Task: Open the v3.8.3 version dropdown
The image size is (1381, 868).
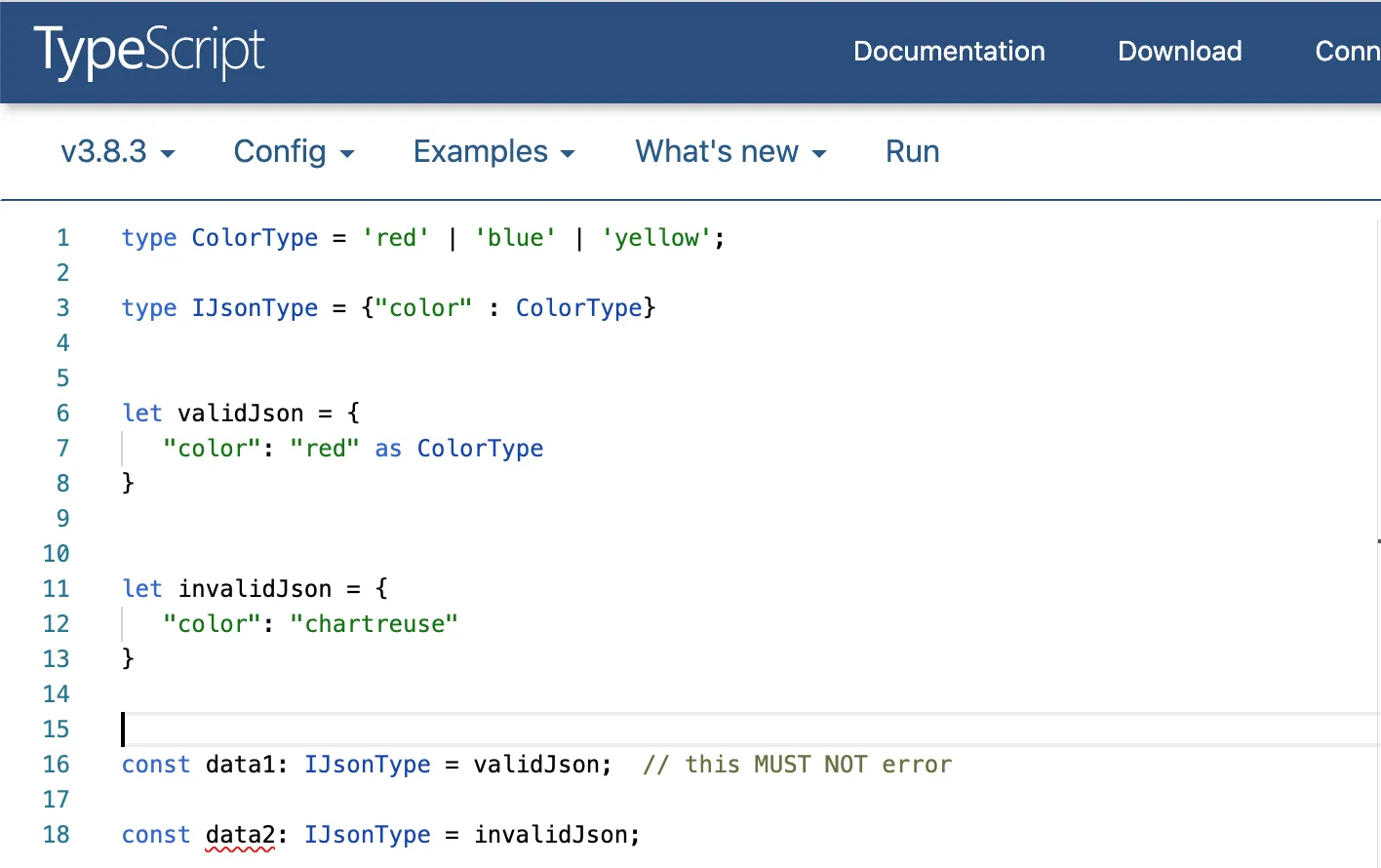Action: 117,152
